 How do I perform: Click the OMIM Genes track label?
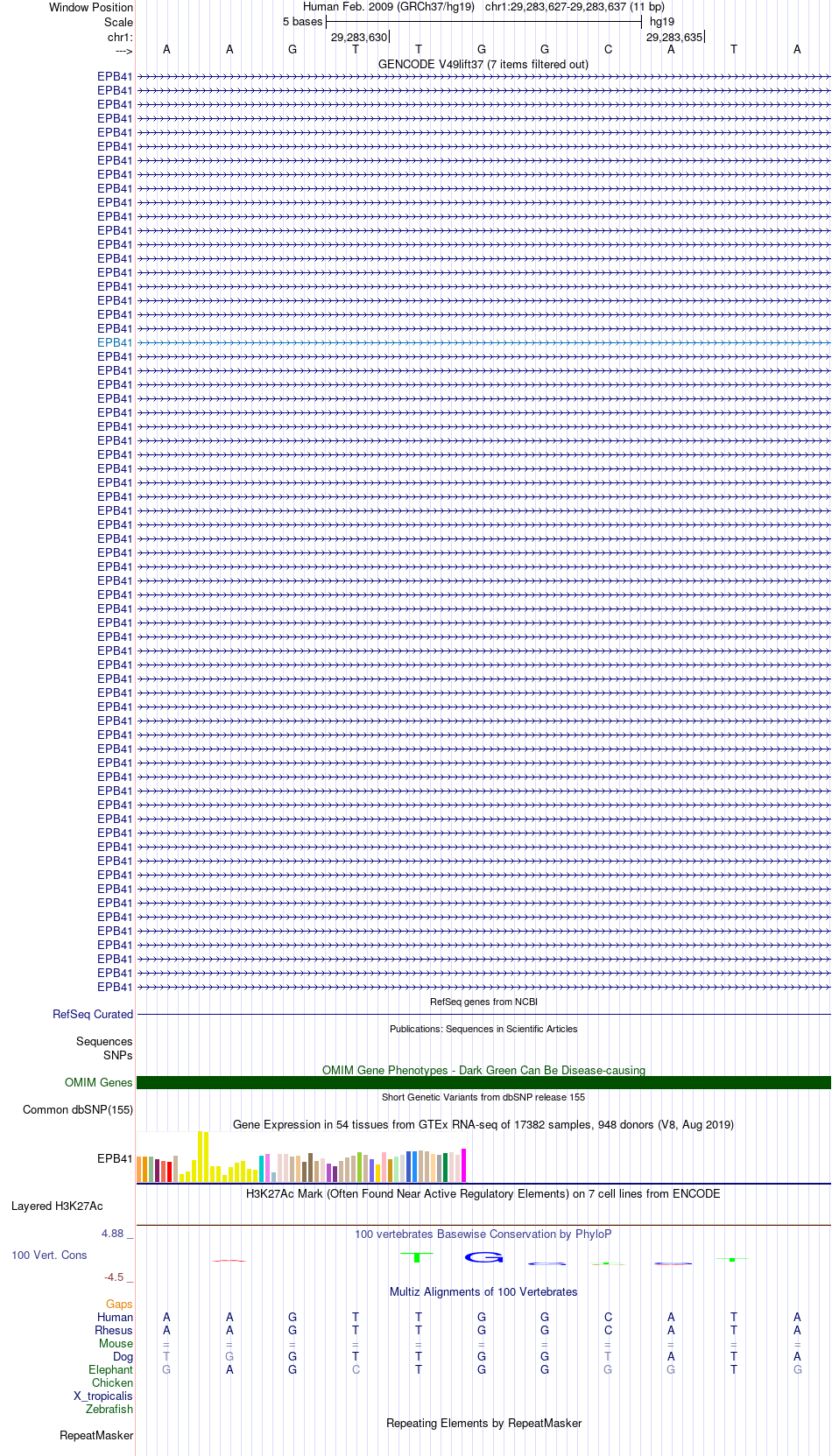coord(99,1083)
